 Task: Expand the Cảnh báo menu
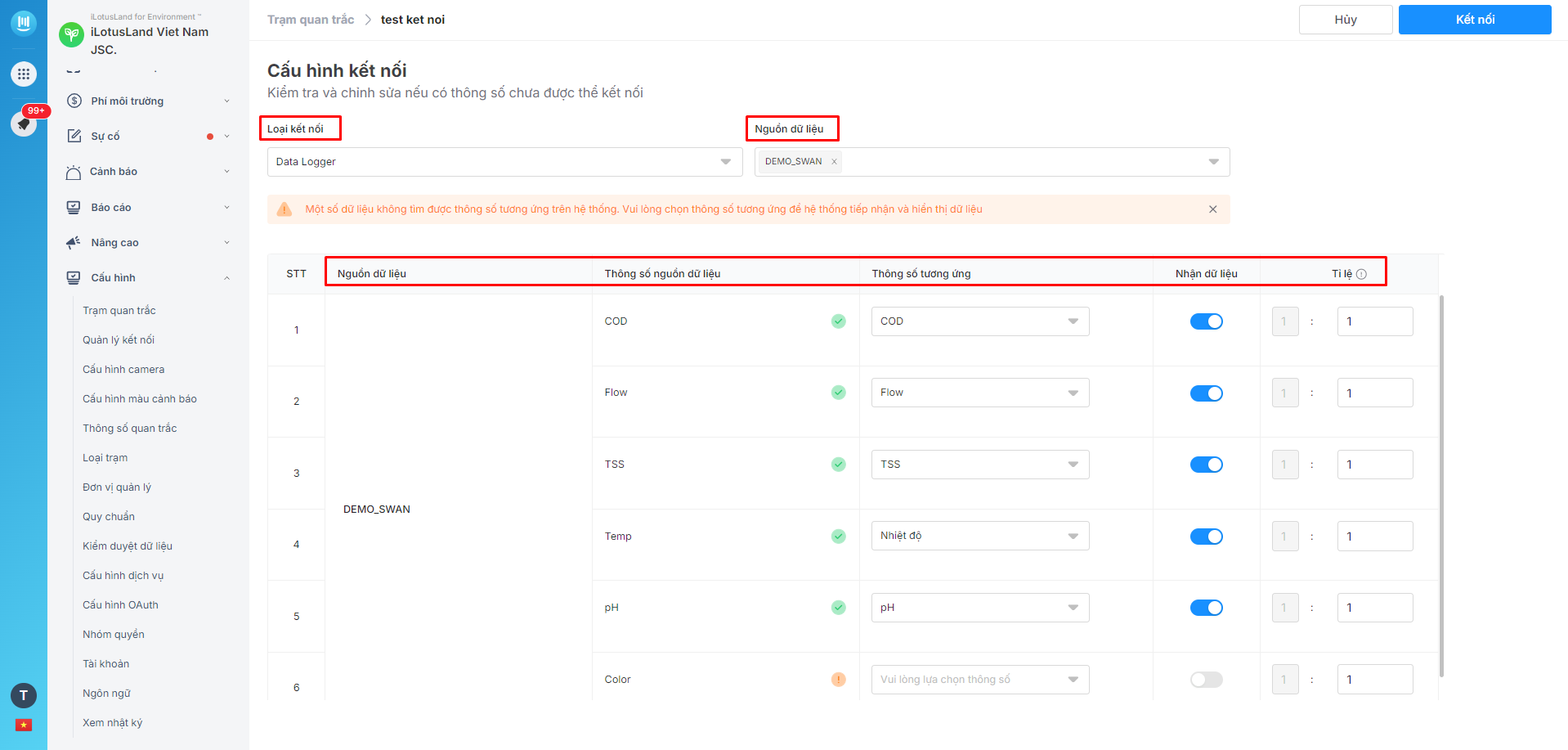(226, 172)
